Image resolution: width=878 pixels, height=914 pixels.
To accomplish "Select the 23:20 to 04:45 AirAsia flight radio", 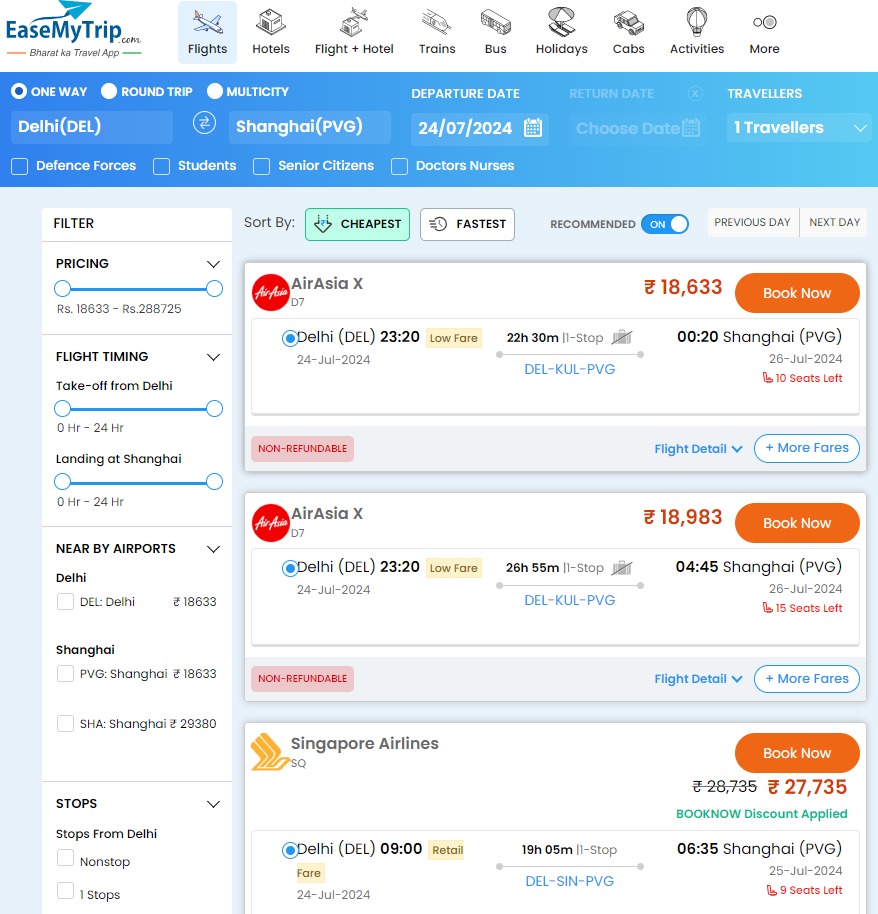I will [290, 568].
